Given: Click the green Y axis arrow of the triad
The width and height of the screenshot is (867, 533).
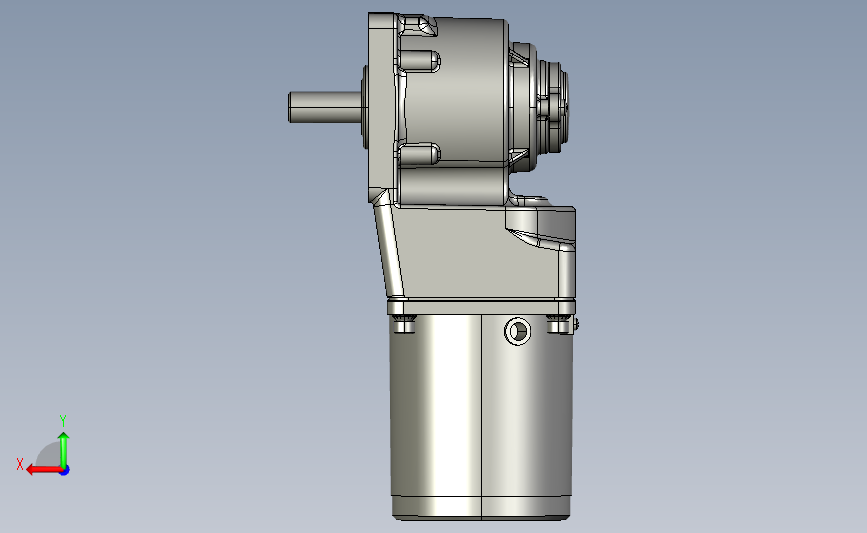Looking at the screenshot, I should coord(64,449).
